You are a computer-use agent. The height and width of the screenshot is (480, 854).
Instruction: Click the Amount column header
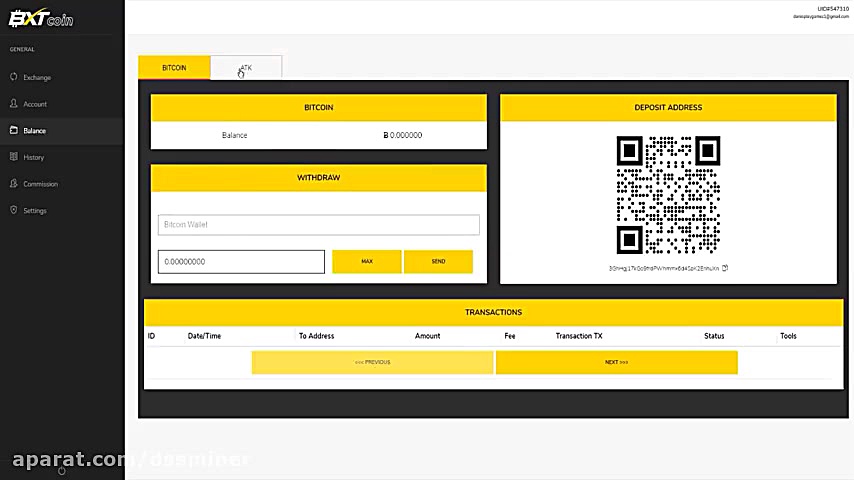tap(428, 336)
